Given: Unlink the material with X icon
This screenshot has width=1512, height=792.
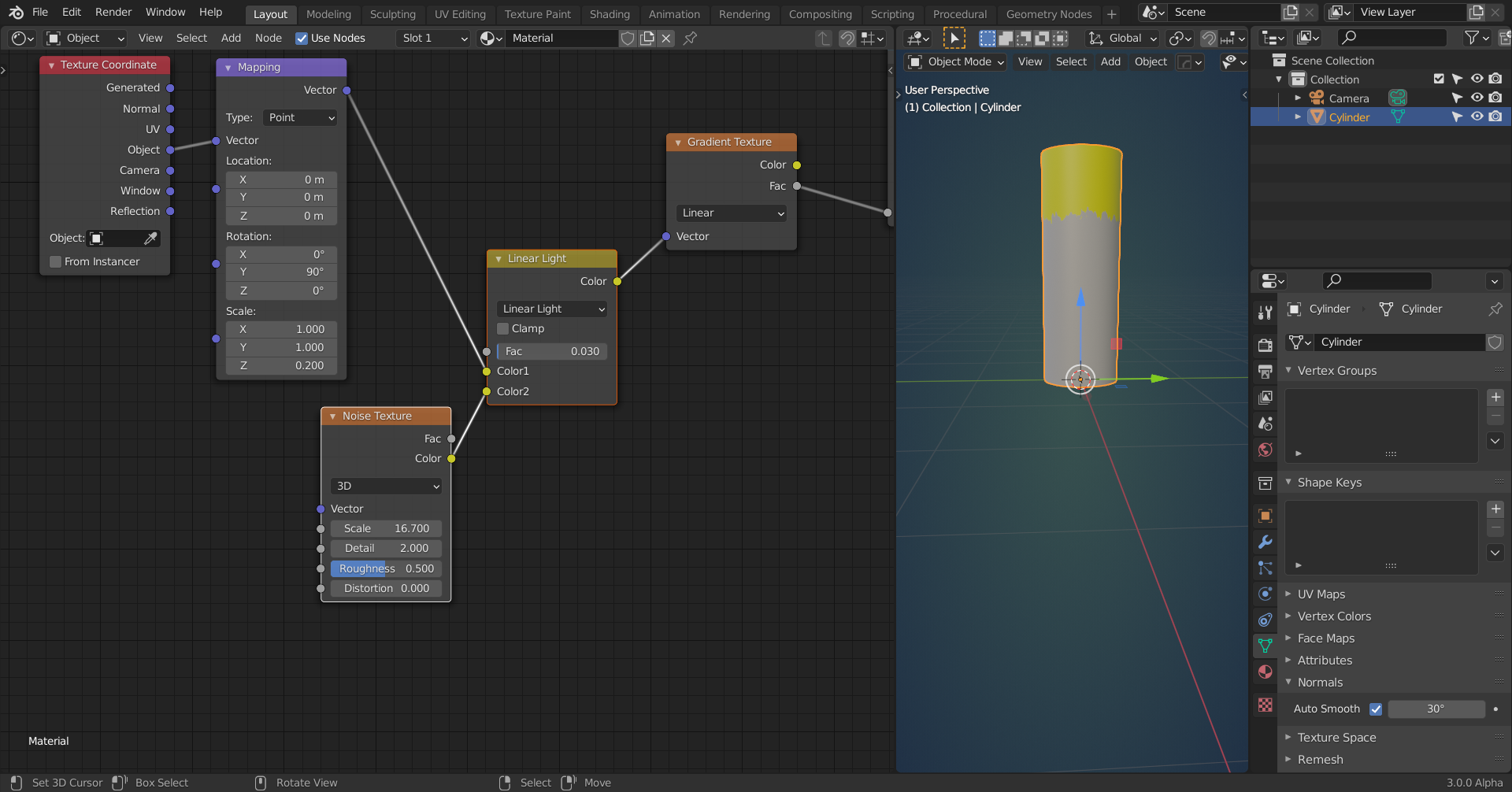Looking at the screenshot, I should [666, 38].
